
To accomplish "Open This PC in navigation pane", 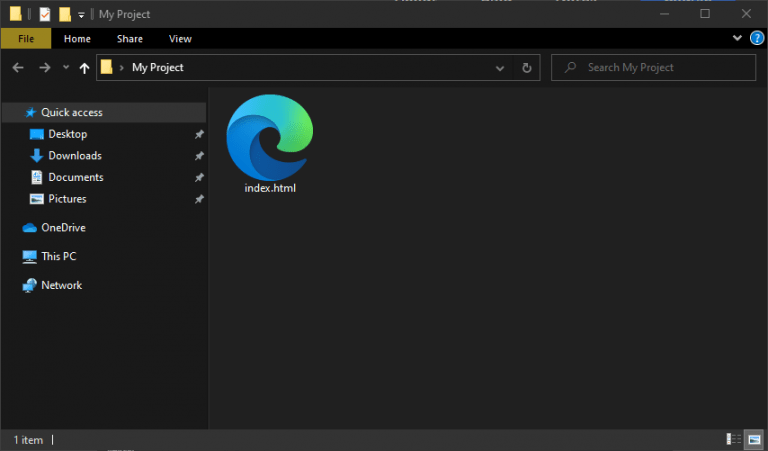I will tap(58, 256).
